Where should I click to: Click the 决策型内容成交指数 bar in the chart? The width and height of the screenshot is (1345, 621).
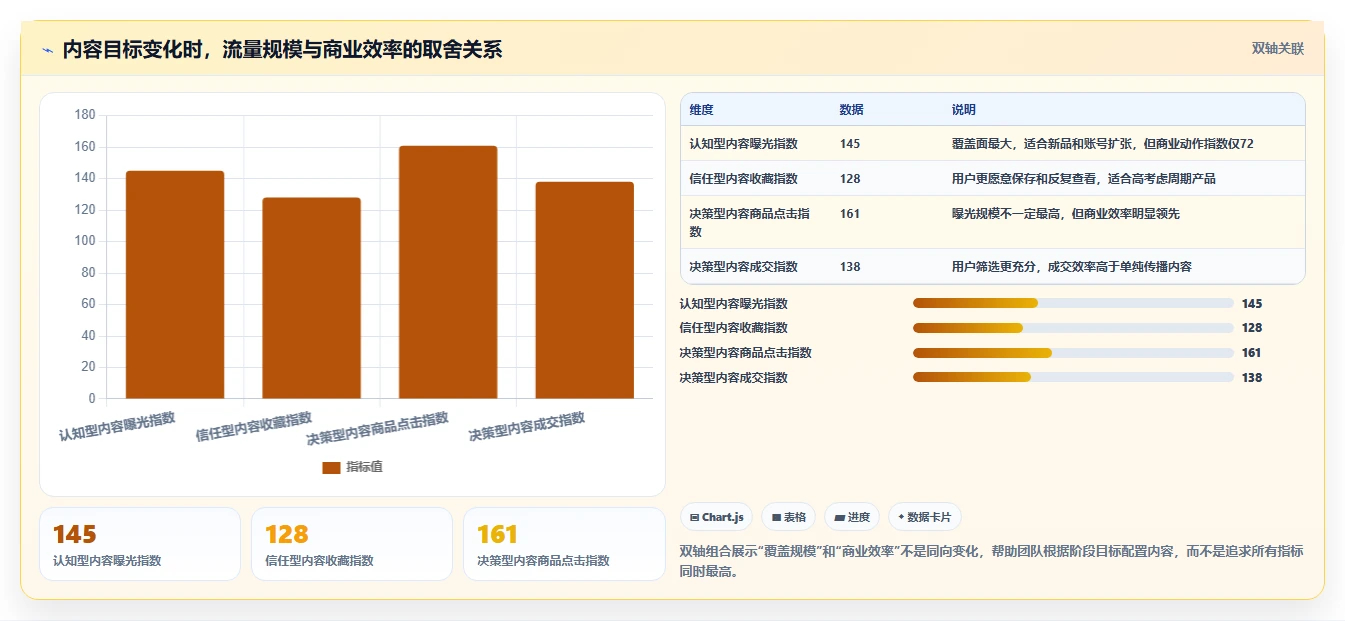click(584, 290)
